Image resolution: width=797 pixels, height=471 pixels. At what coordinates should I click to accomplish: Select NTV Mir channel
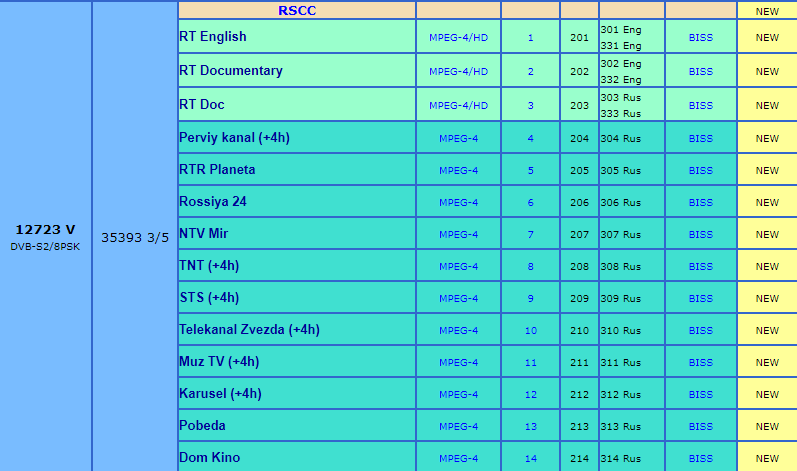(204, 234)
